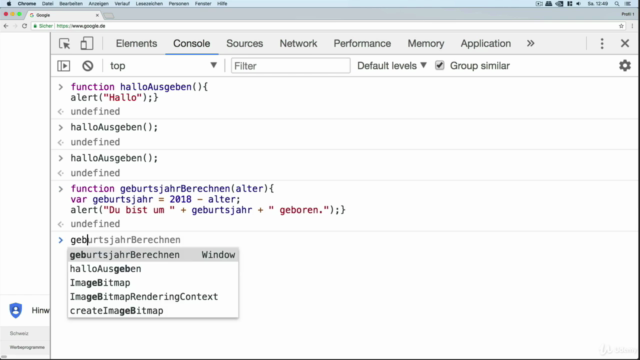Open Spotlight search icon in menu bar
The width and height of the screenshot is (640, 360).
pyautogui.click(x=617, y=4)
